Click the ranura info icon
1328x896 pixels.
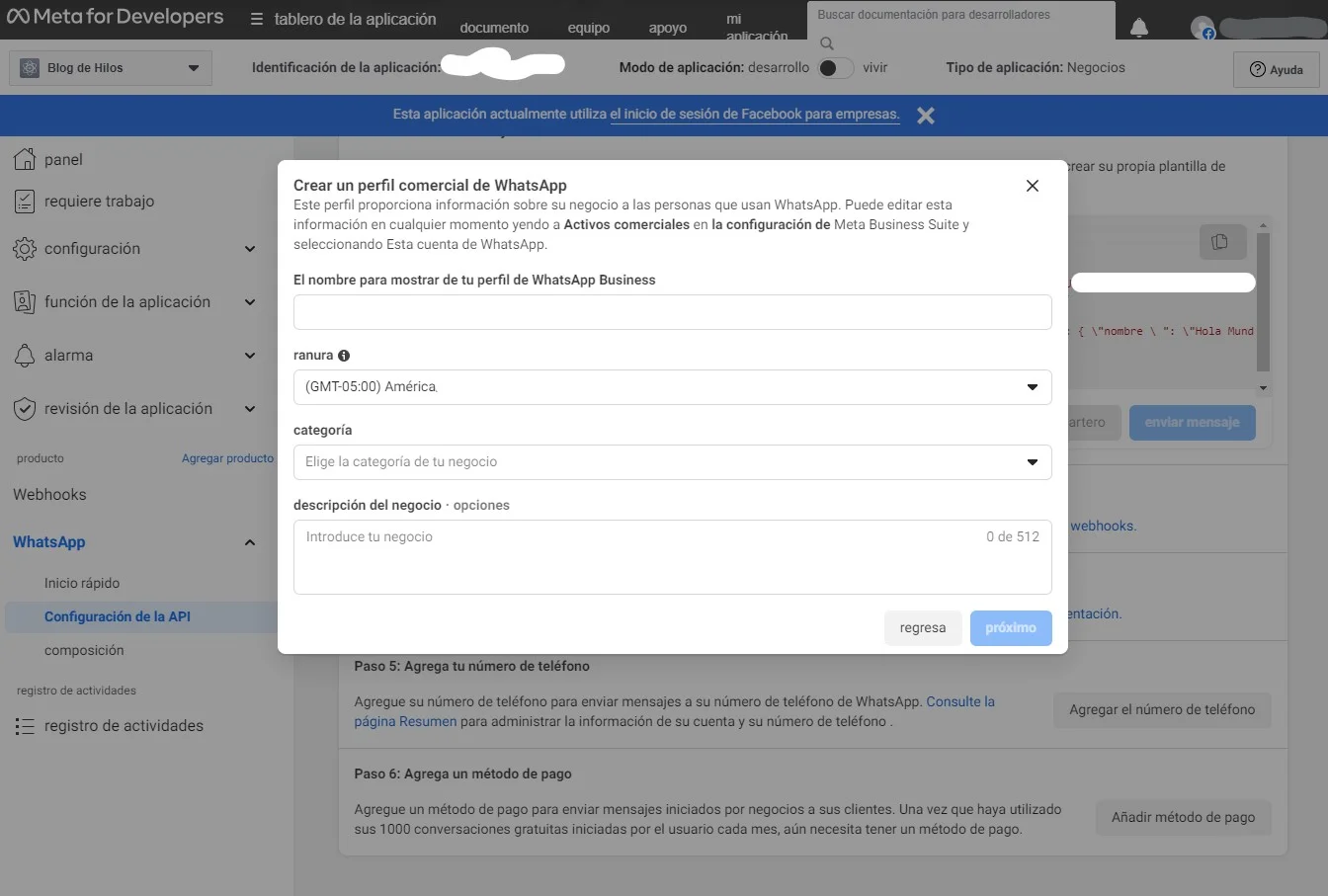pyautogui.click(x=344, y=356)
